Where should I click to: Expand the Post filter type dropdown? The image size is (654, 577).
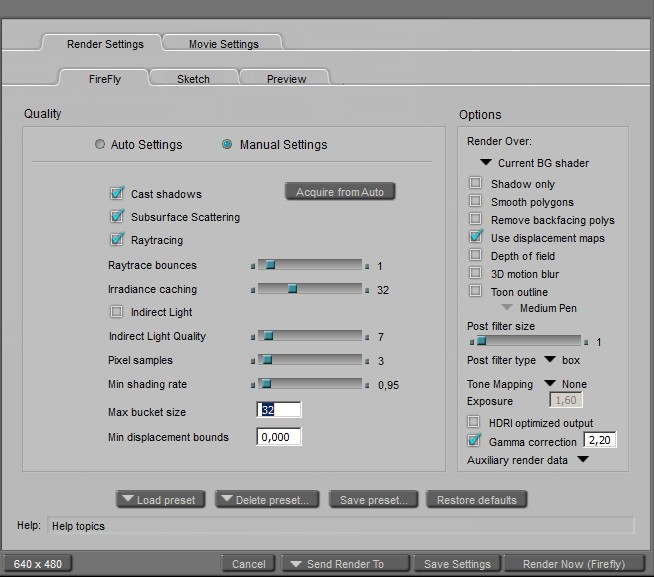550,360
